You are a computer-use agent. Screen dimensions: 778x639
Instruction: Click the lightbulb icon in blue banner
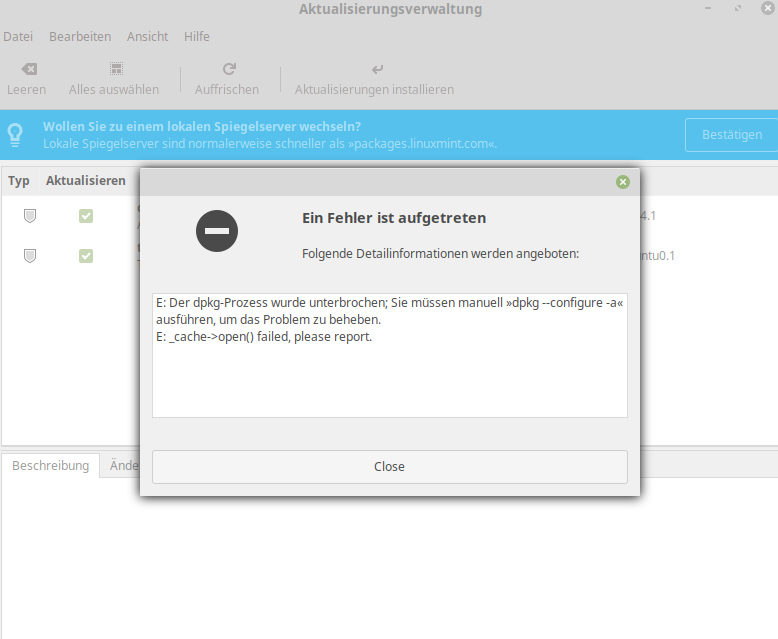click(x=15, y=134)
